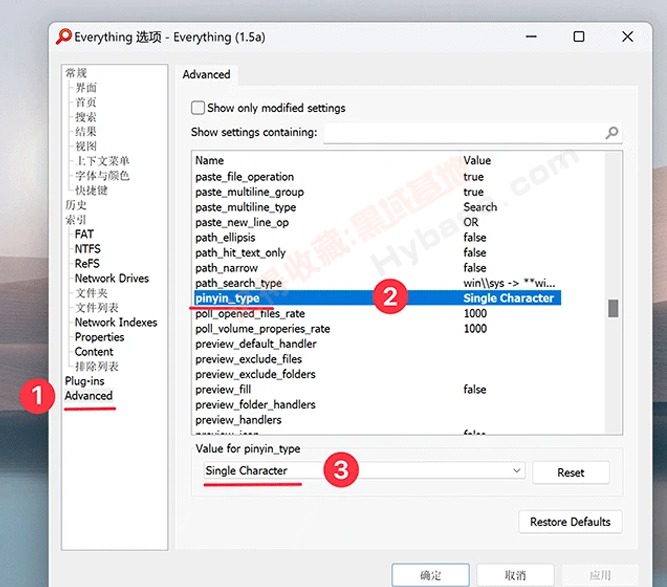Viewport: 667px width, 587px height.
Task: Select Network Drives in the options tree
Action: tap(112, 278)
